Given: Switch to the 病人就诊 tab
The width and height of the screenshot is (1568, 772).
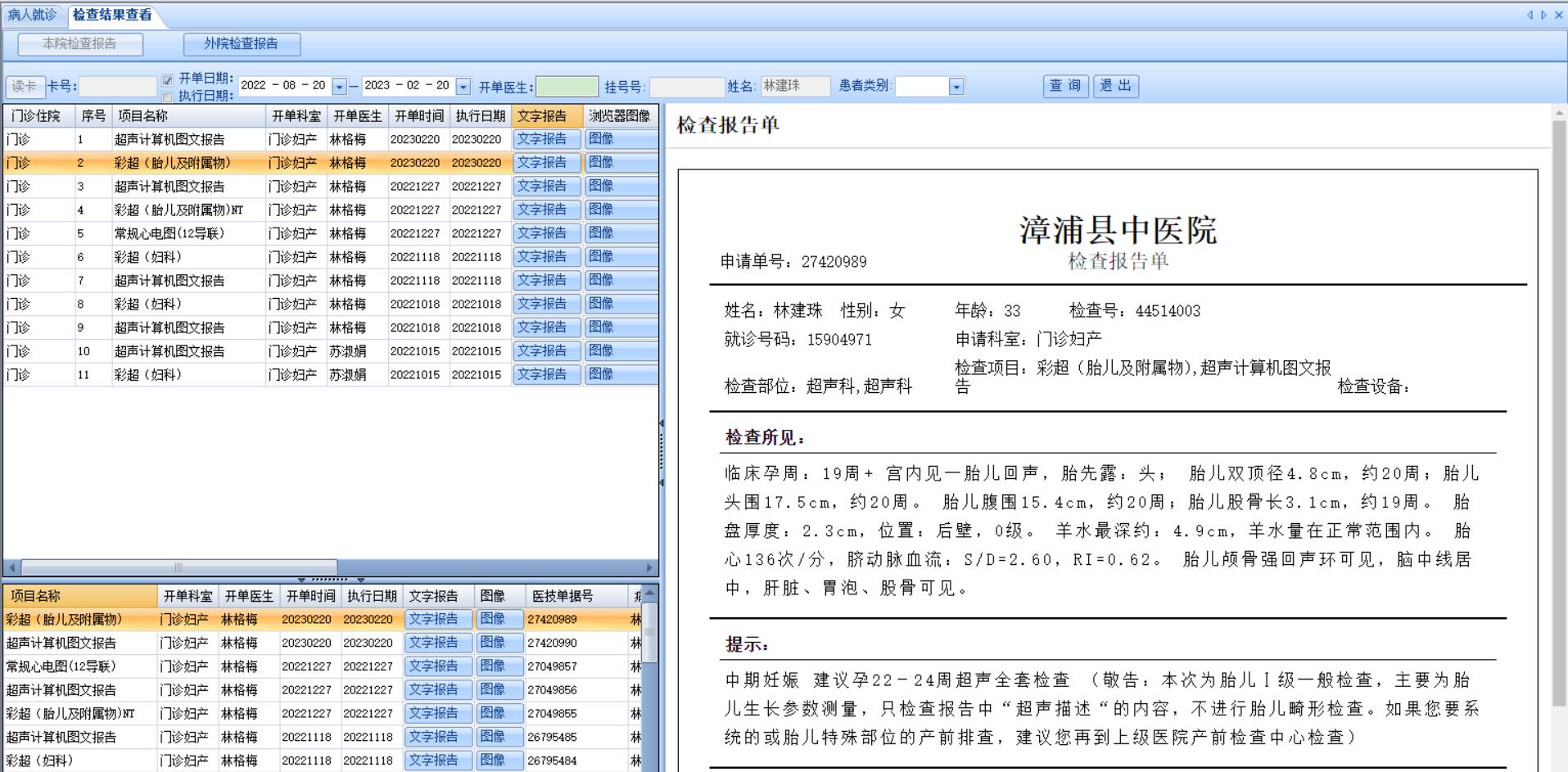Looking at the screenshot, I should coord(32,15).
